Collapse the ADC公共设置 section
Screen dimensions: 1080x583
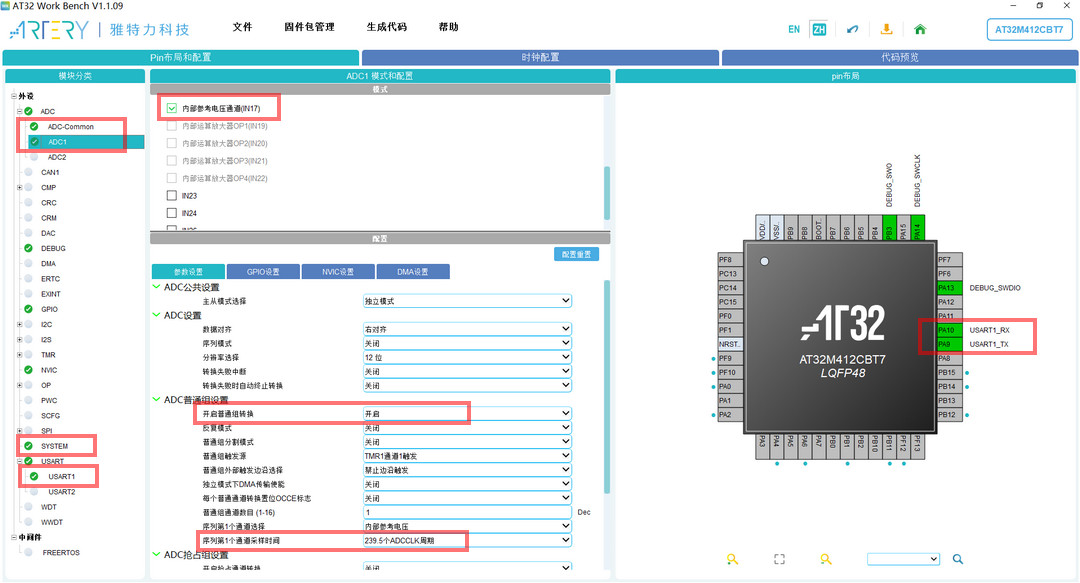[156, 287]
